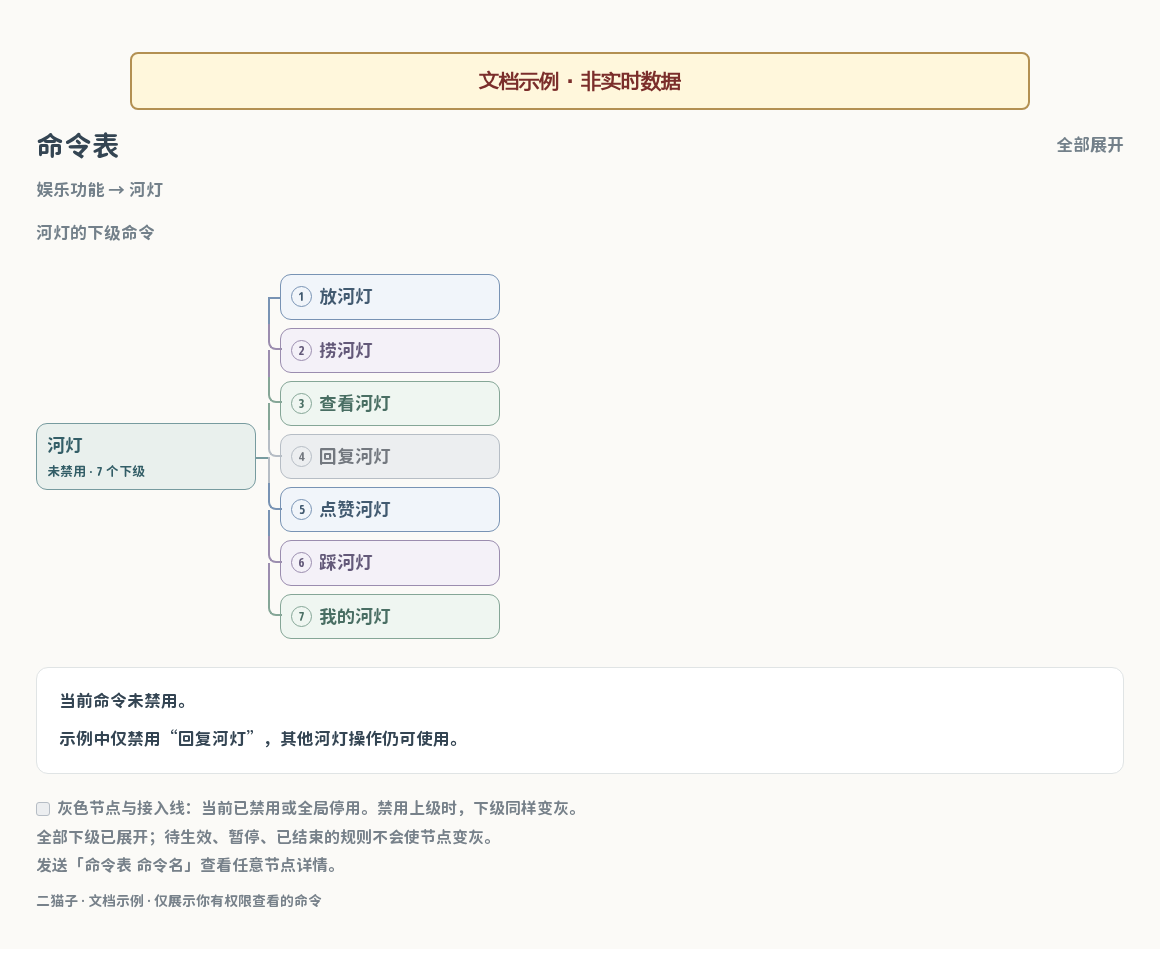Select the 查看河灯 node
The image size is (1160, 970).
[390, 403]
